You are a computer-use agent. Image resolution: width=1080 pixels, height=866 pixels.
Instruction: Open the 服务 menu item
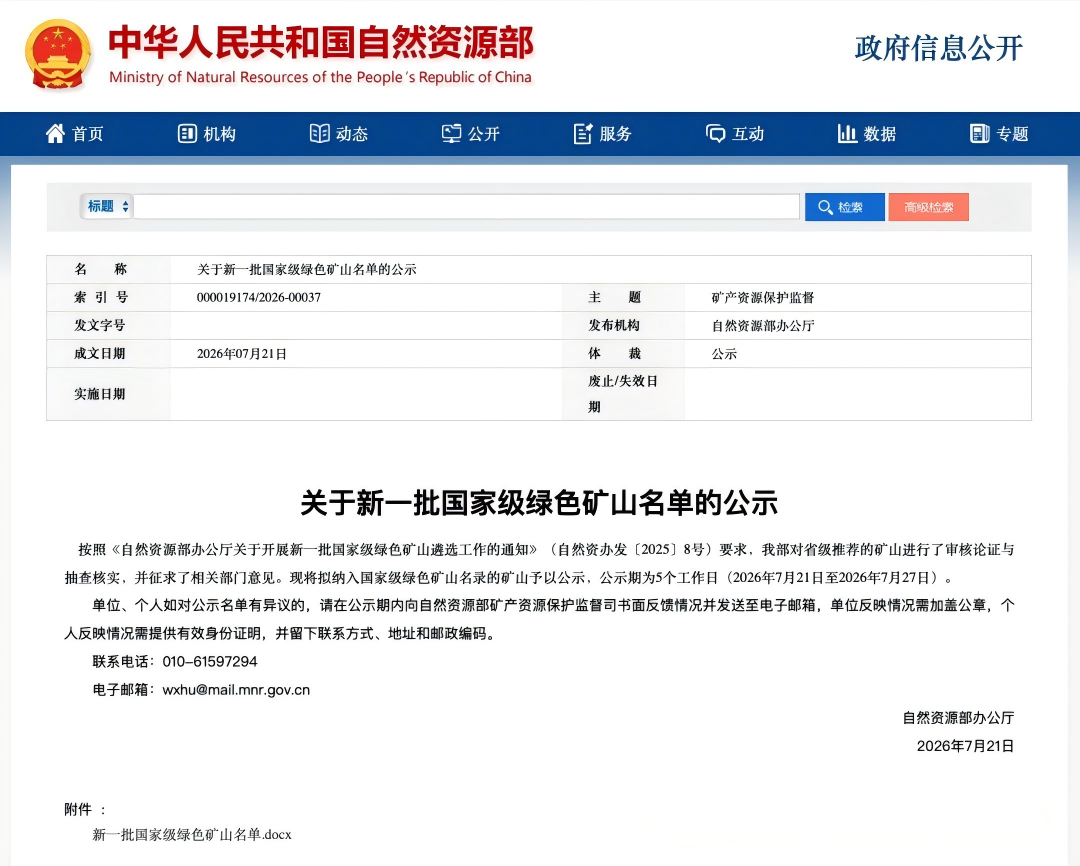coord(603,134)
